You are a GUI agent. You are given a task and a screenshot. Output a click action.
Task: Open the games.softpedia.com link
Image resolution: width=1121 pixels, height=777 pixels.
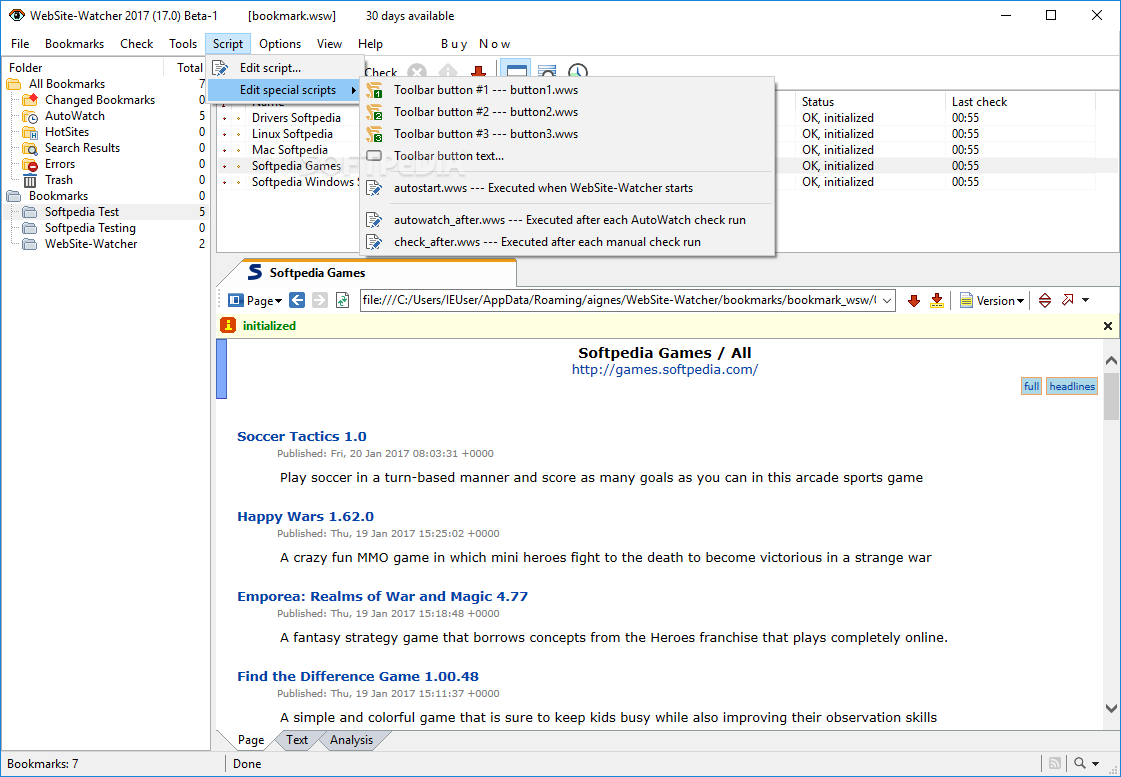click(x=664, y=370)
